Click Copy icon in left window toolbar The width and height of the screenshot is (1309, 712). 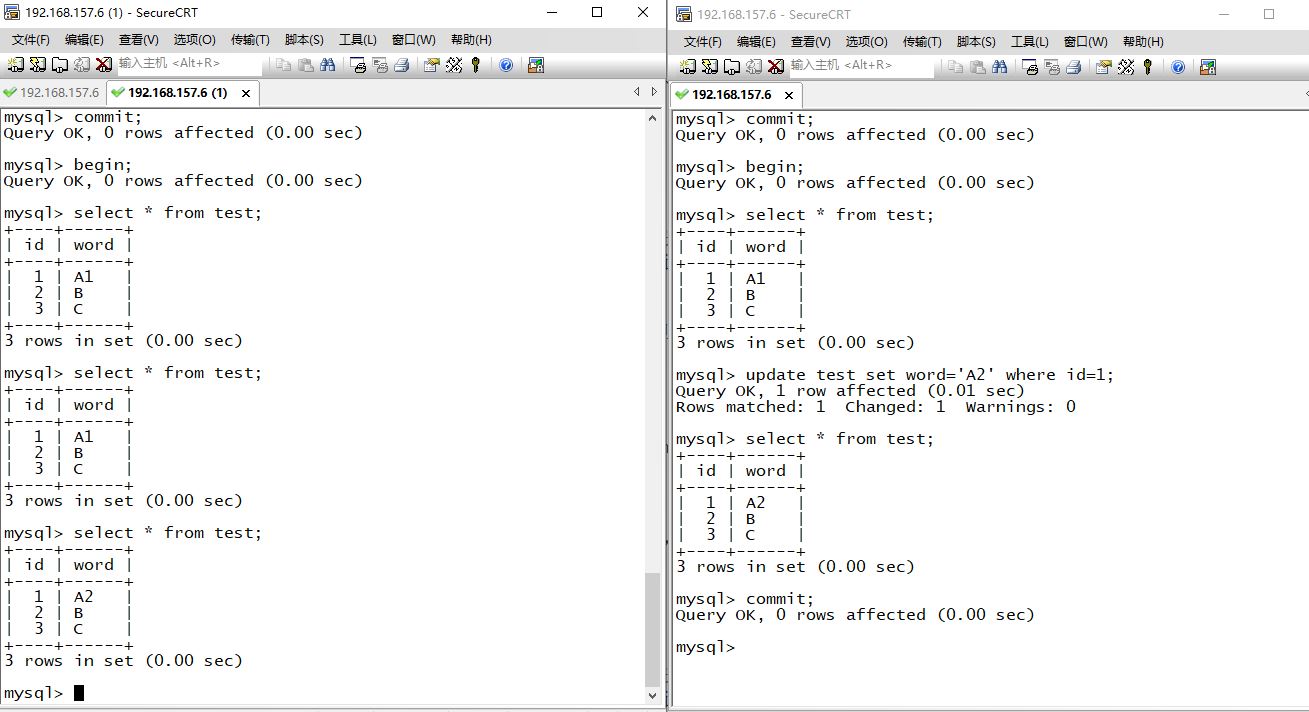click(283, 64)
